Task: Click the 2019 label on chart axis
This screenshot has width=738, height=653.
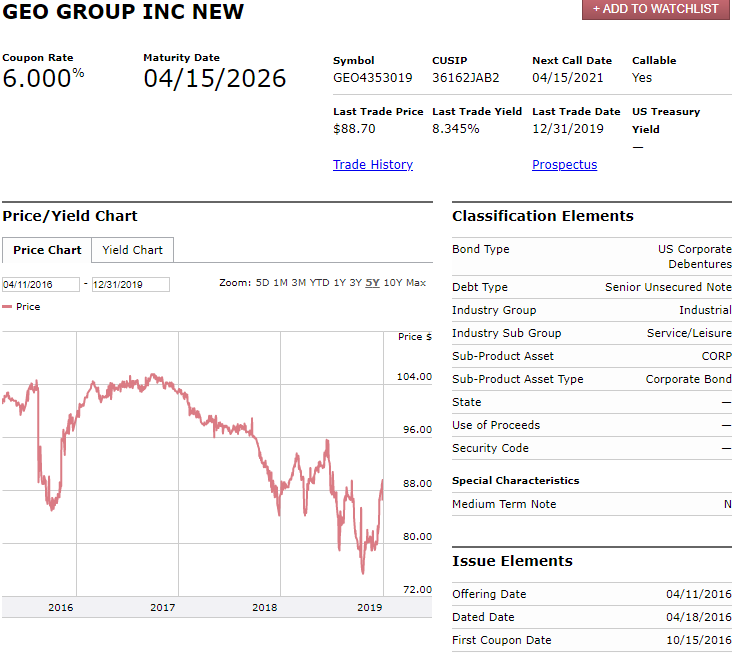Action: click(x=369, y=608)
